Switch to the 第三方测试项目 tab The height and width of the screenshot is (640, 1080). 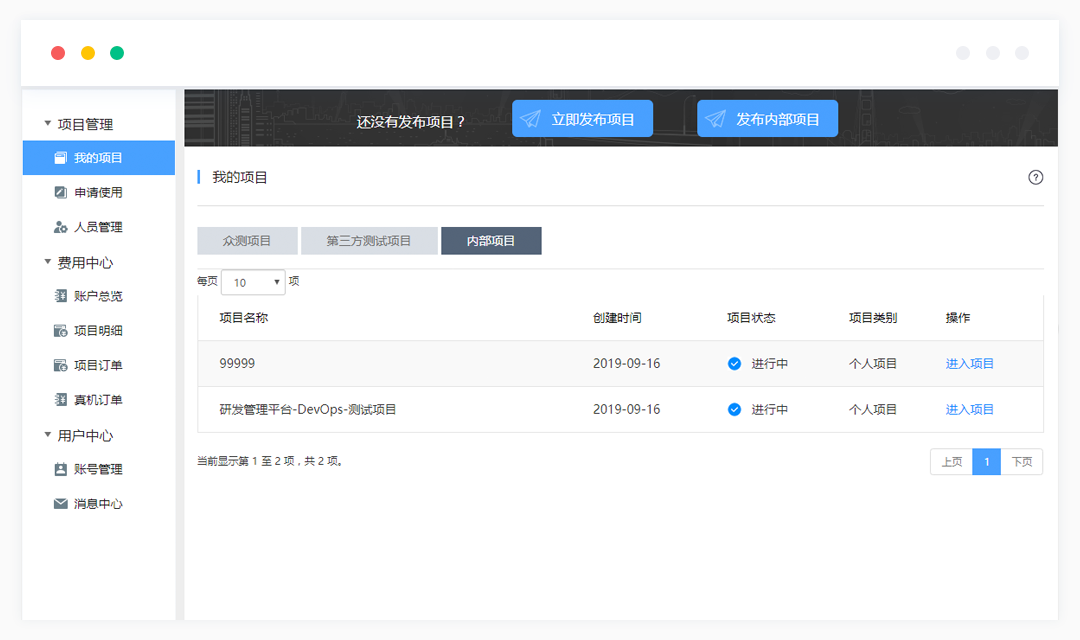click(x=369, y=241)
